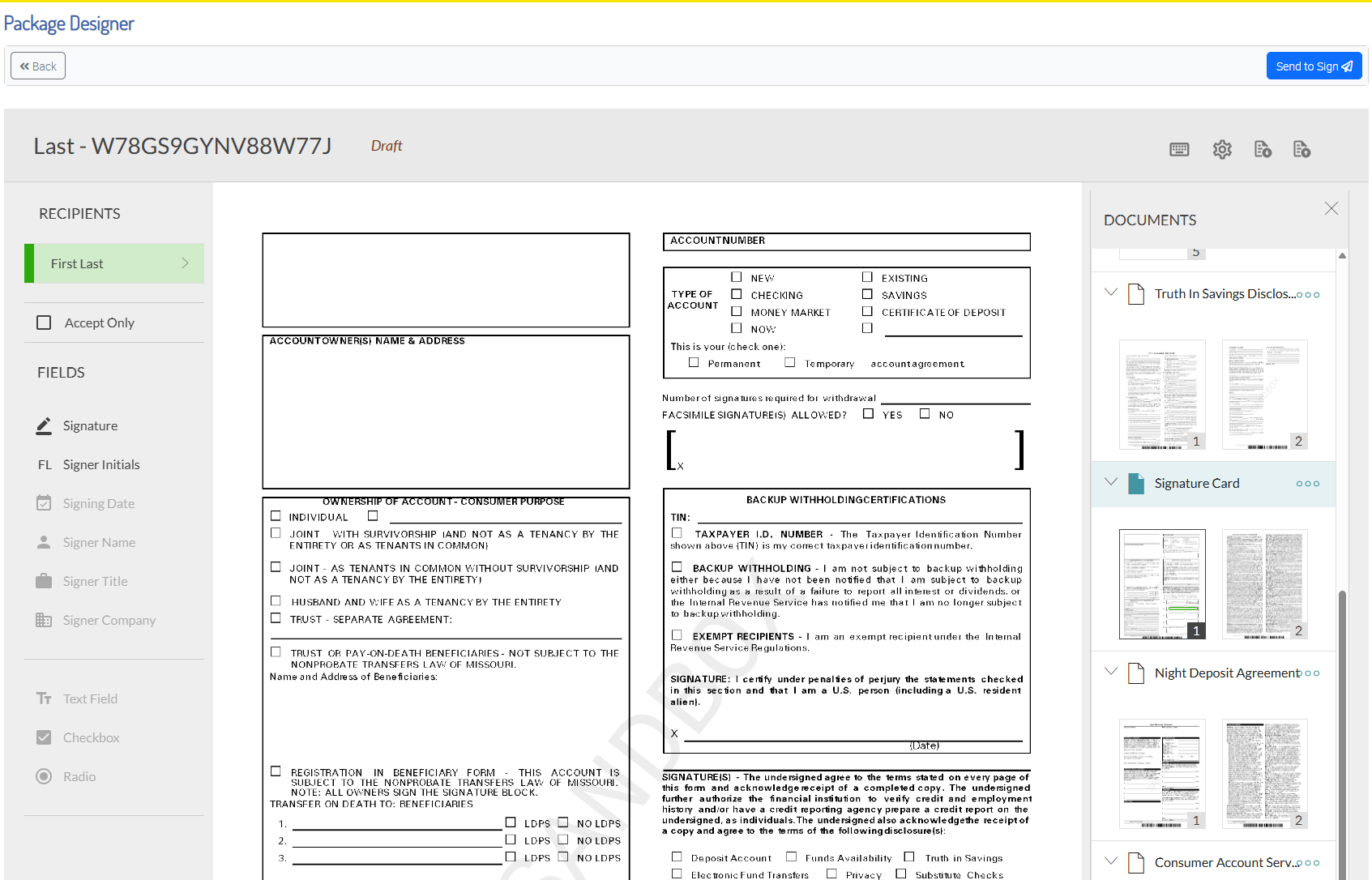Select the Signature field tool

(90, 425)
